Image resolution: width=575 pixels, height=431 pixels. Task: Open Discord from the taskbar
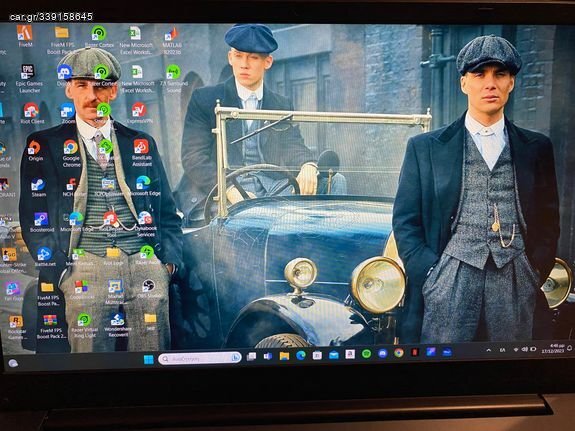pyautogui.click(x=382, y=353)
